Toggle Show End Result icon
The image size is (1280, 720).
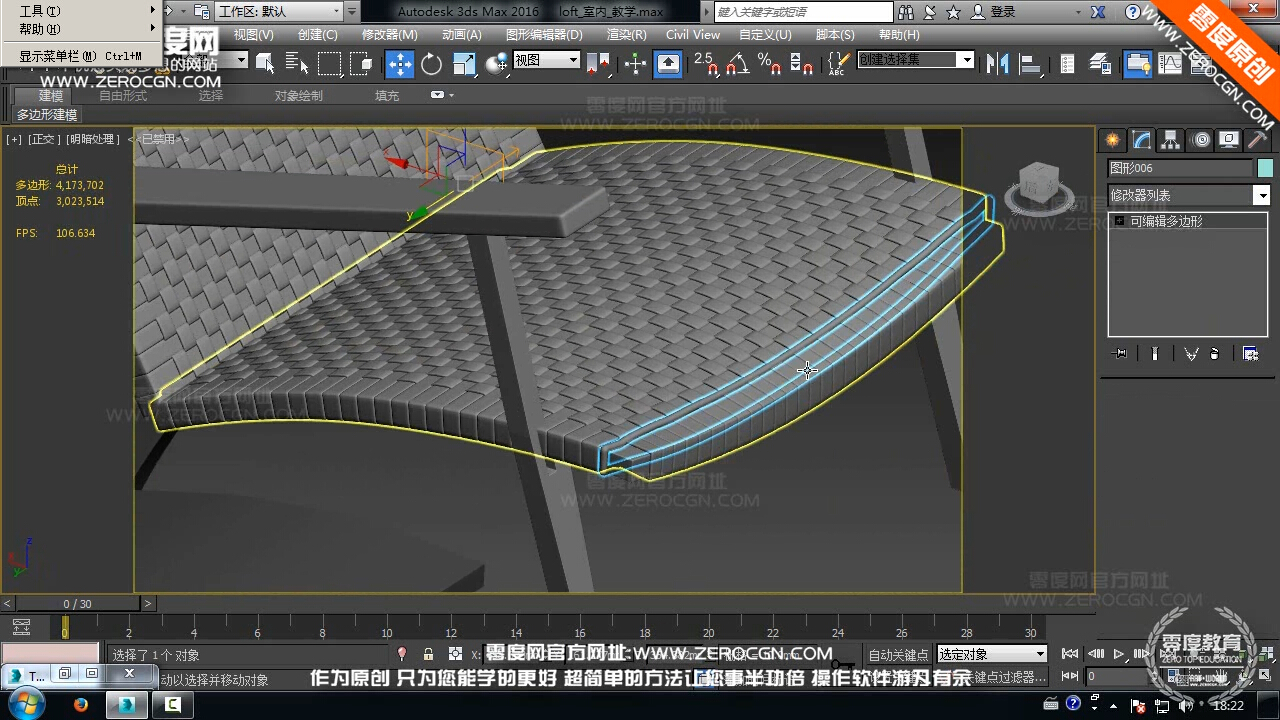1155,353
